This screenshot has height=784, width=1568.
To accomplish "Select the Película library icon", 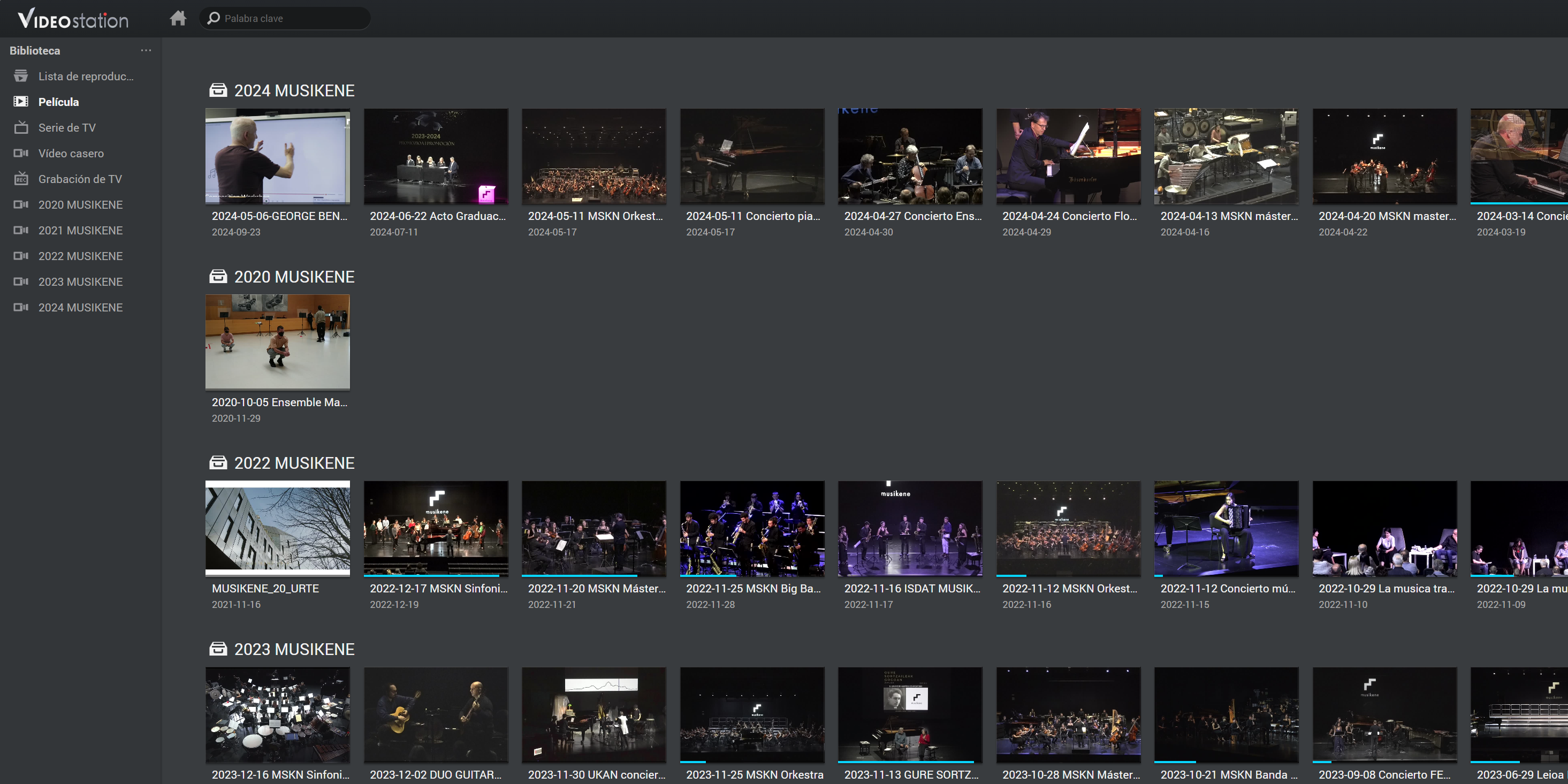I will [21, 102].
